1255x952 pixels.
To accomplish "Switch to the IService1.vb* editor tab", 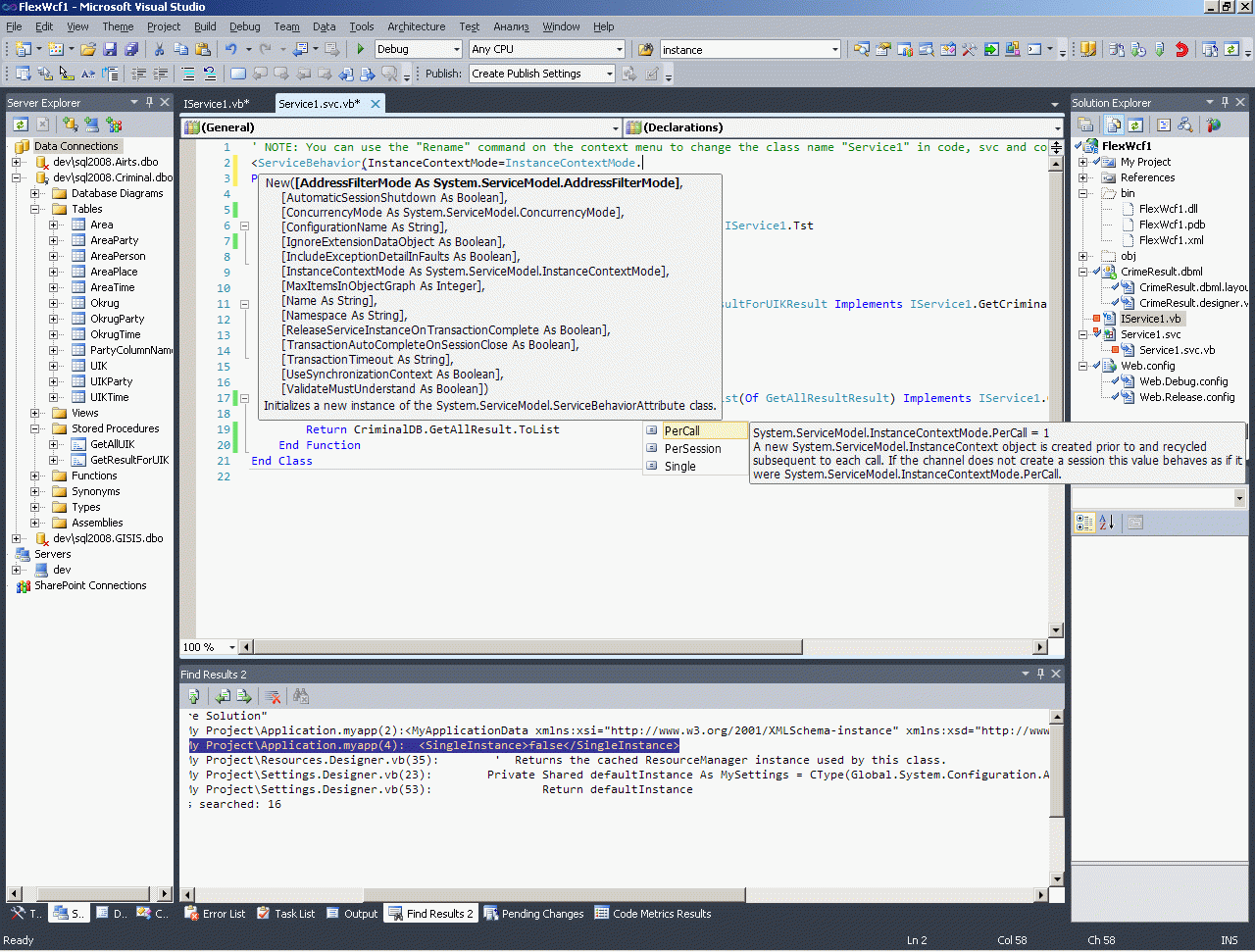I will click(x=217, y=103).
